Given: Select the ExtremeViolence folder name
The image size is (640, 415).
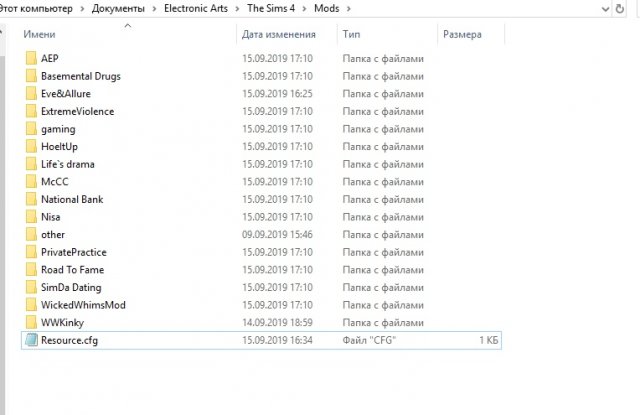Looking at the screenshot, I should pyautogui.click(x=78, y=111).
